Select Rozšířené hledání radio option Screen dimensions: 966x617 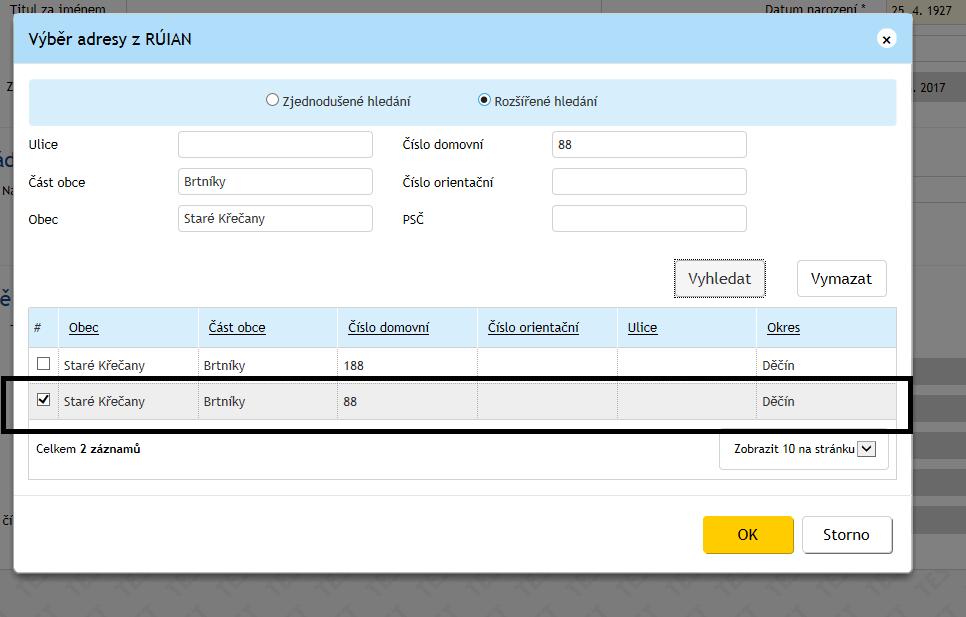pyautogui.click(x=484, y=100)
